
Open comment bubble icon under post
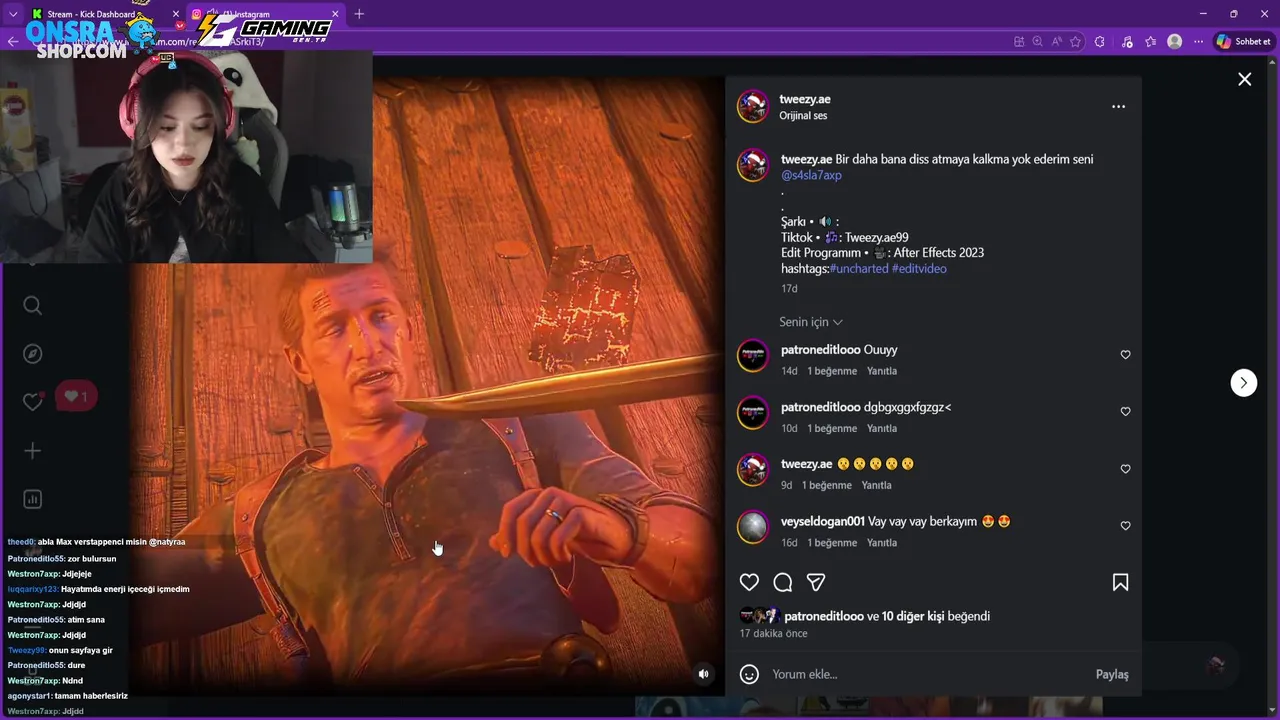point(783,582)
